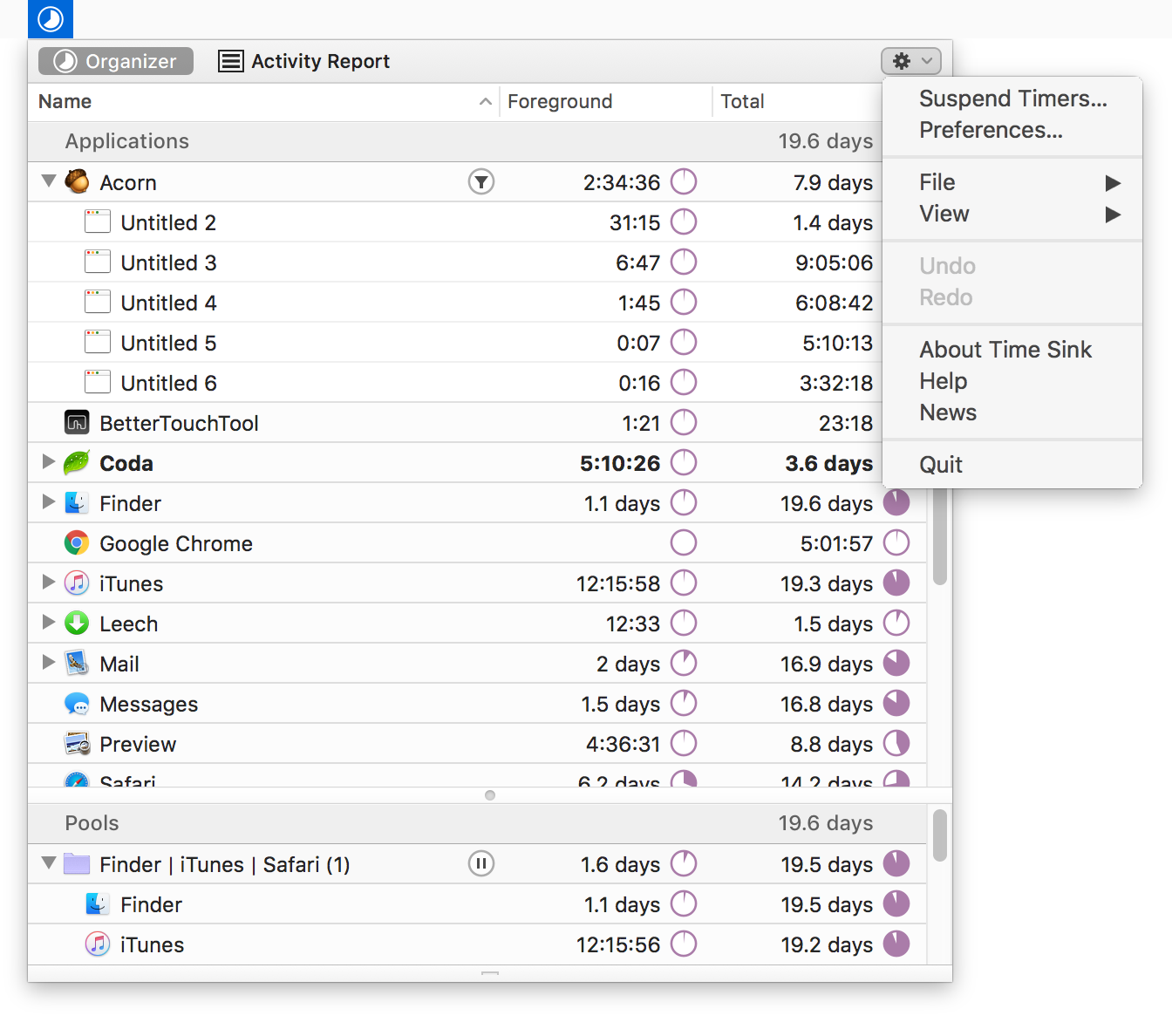Click the BetterTouchTool app icon
1172x1036 pixels.
click(x=77, y=422)
